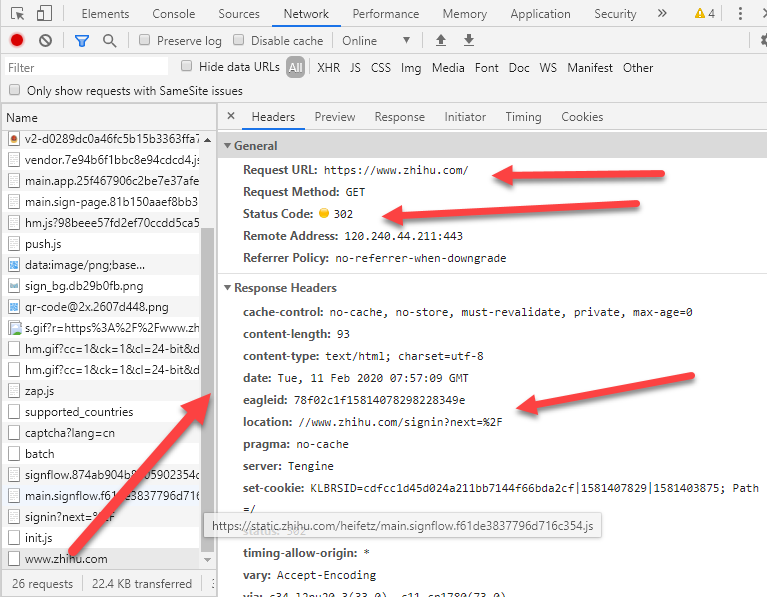Click the request list scroll-up arrow
This screenshot has height=597, width=767.
[x=207, y=140]
